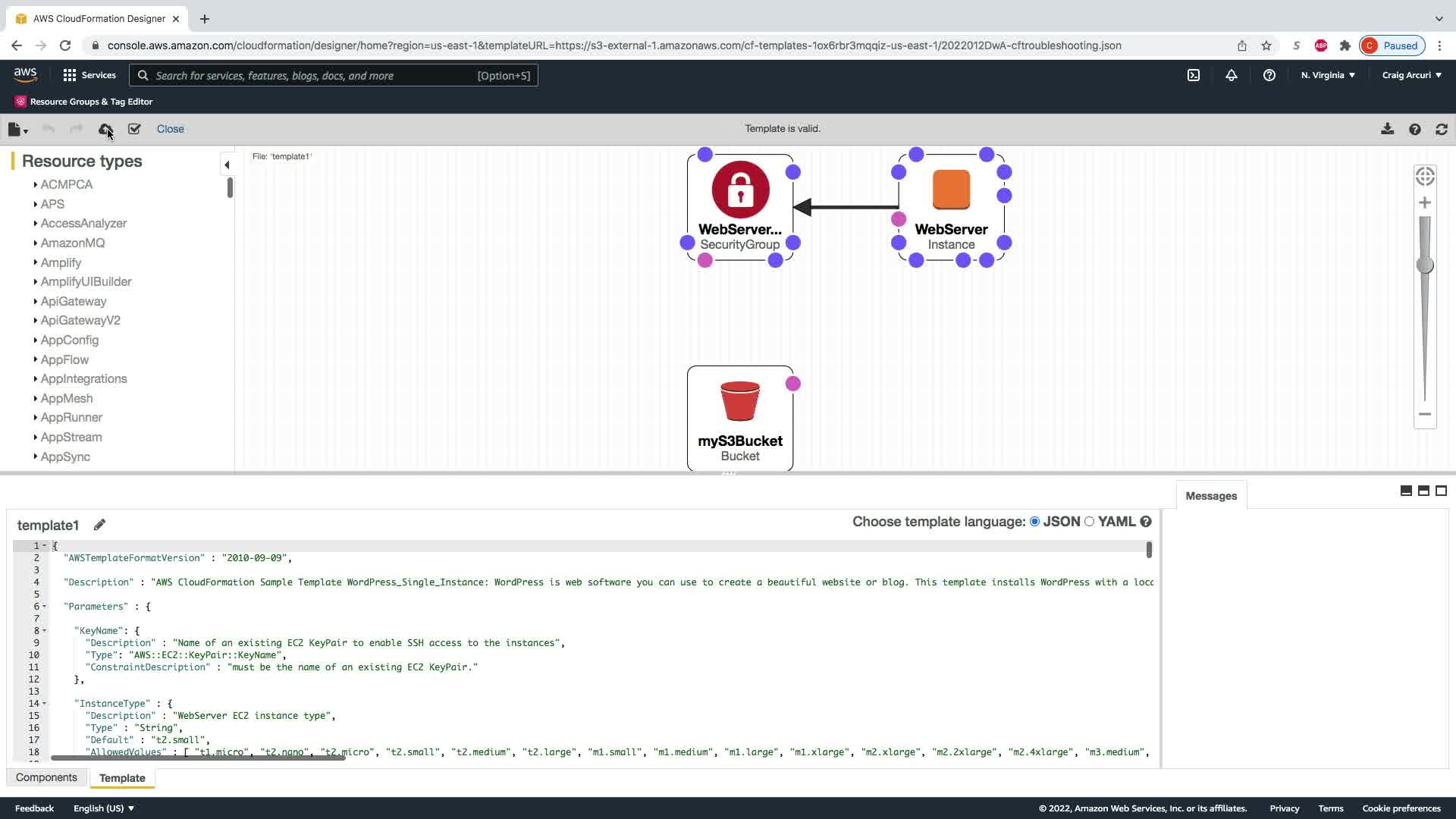Screen dimensions: 1456x819
Task: Click the Download diagram icon
Action: click(x=1387, y=129)
